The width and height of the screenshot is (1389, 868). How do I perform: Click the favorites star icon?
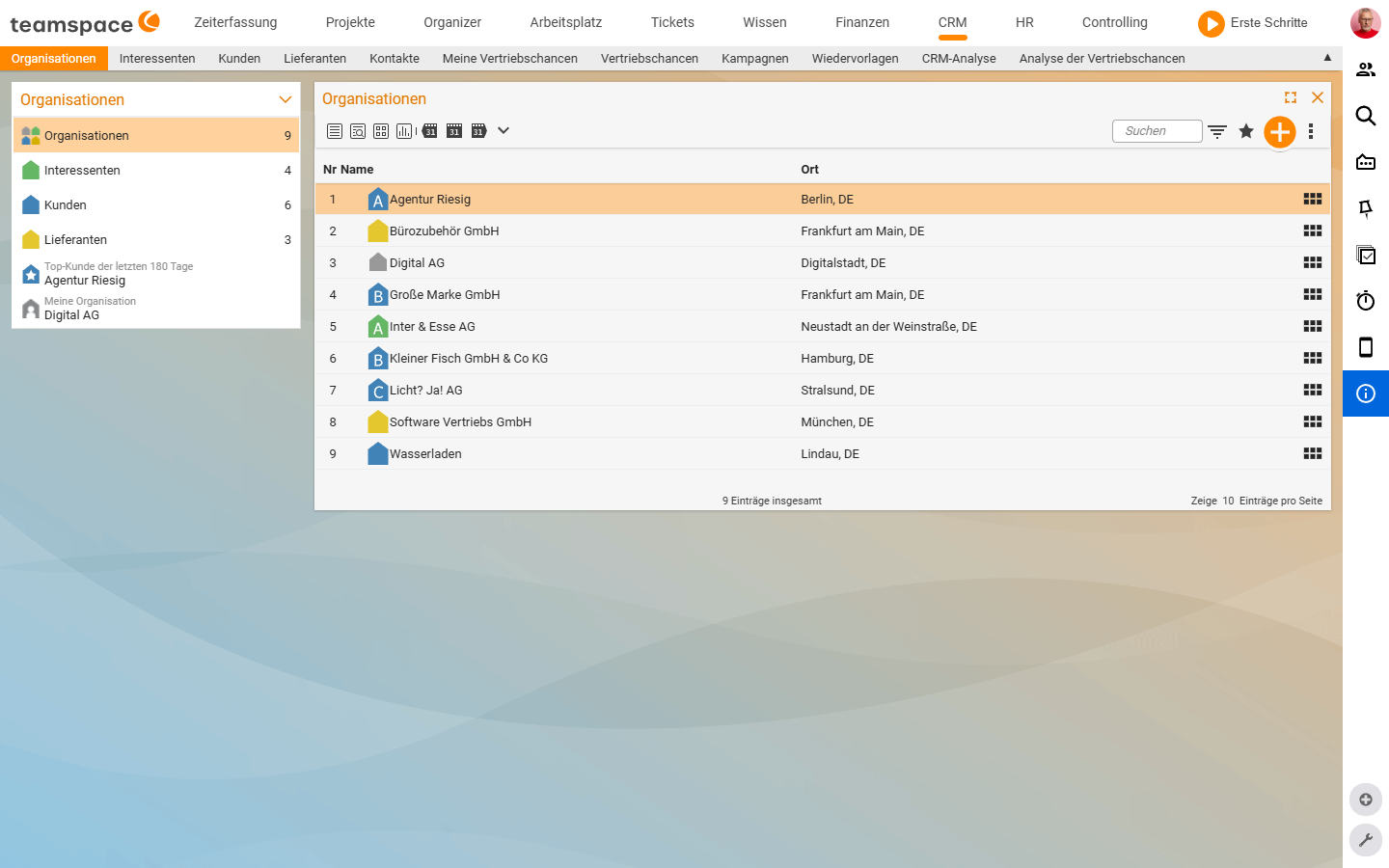[x=1246, y=131]
